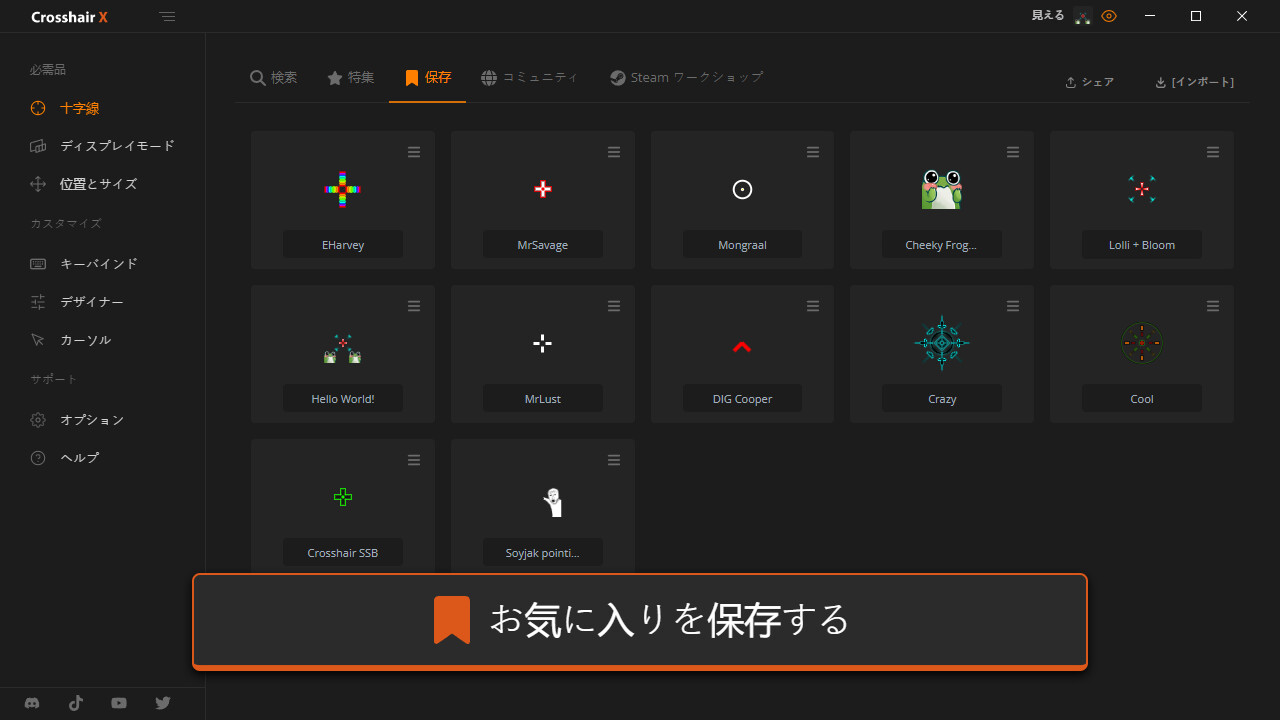Switch to the コミュニティ tab
The width and height of the screenshot is (1280, 720).
(529, 78)
